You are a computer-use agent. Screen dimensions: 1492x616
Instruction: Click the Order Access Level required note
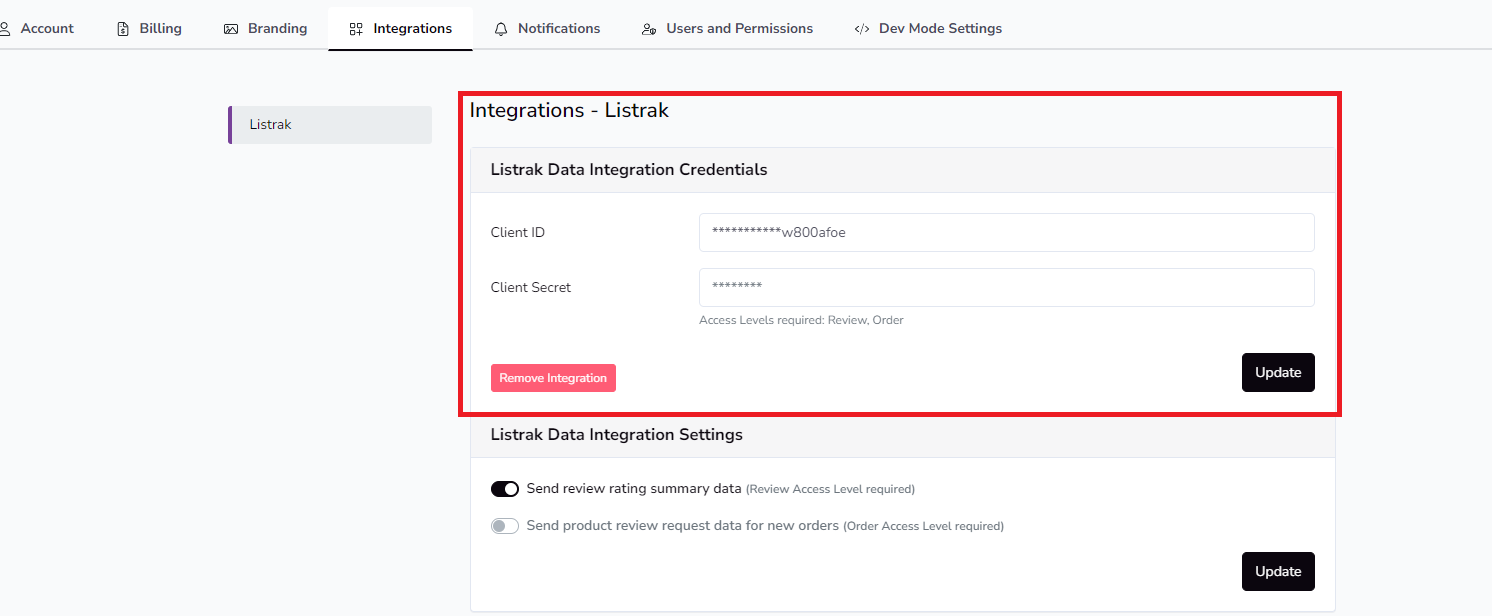point(923,526)
